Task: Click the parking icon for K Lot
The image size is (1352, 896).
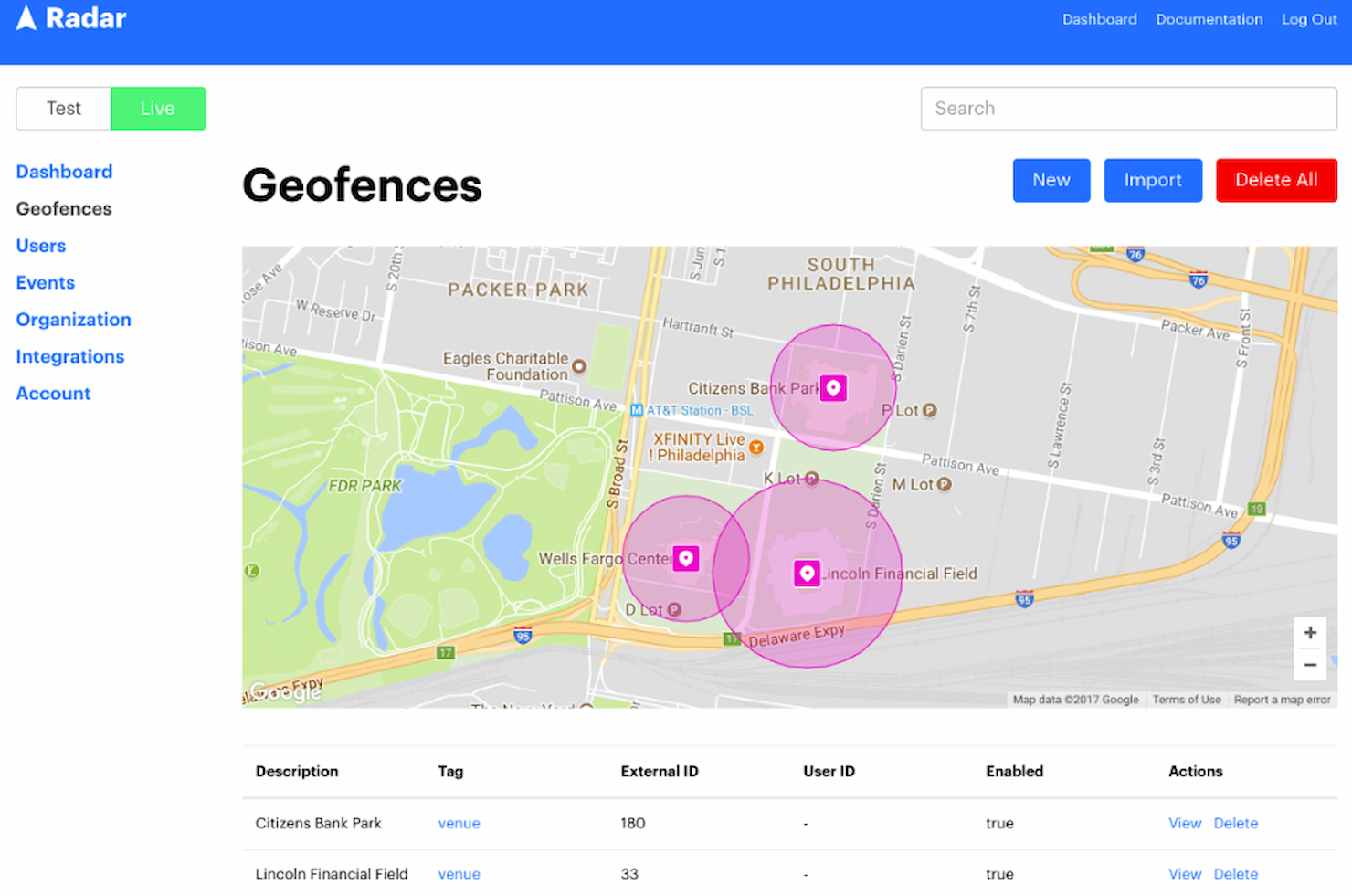Action: click(x=811, y=478)
